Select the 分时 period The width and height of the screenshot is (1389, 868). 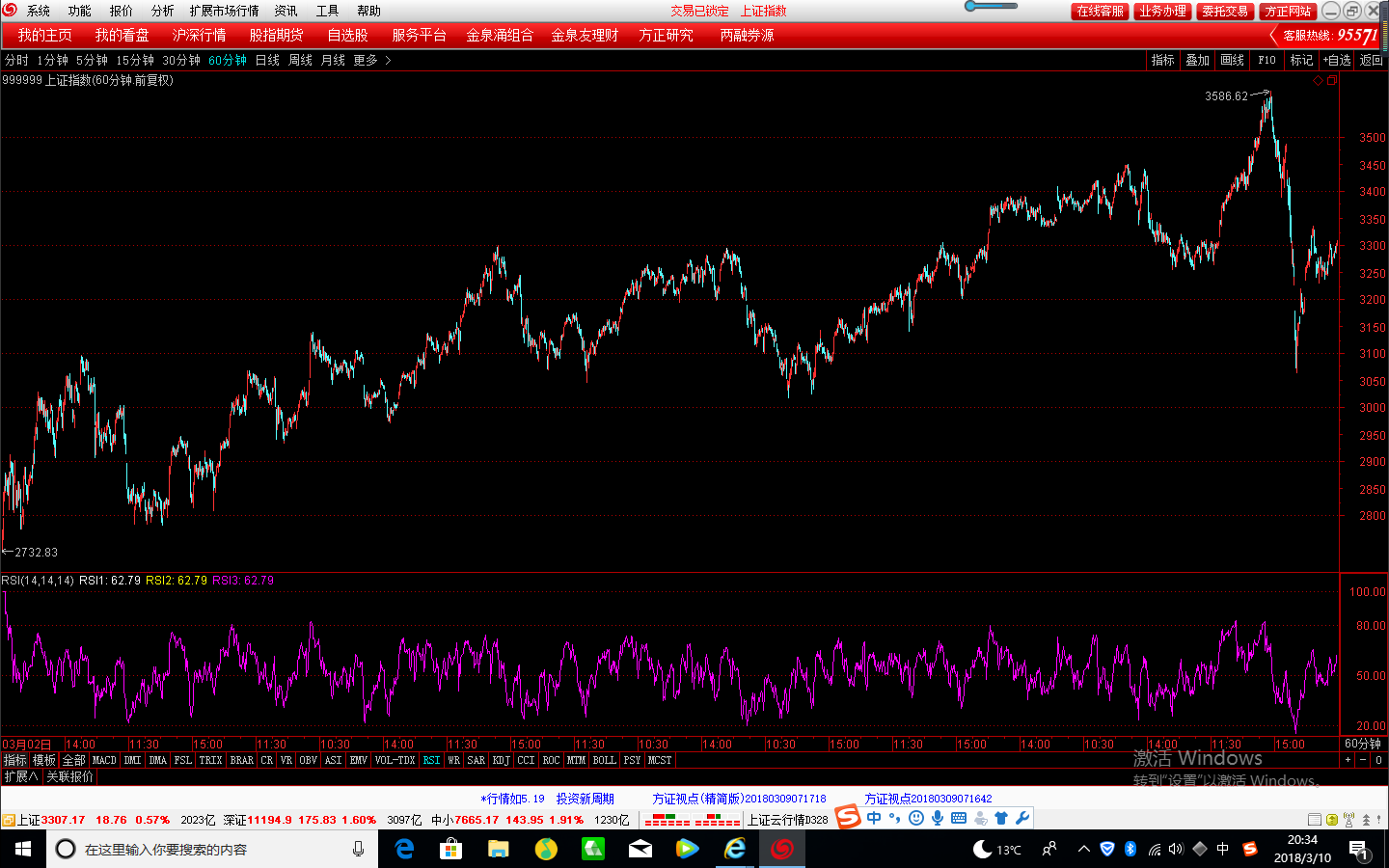pos(16,60)
